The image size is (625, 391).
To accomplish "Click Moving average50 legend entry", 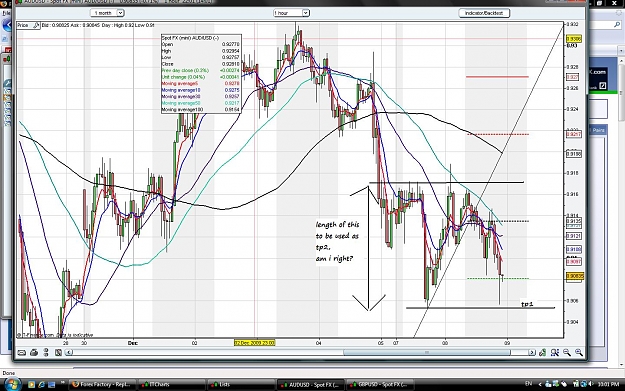I will 200,103.
